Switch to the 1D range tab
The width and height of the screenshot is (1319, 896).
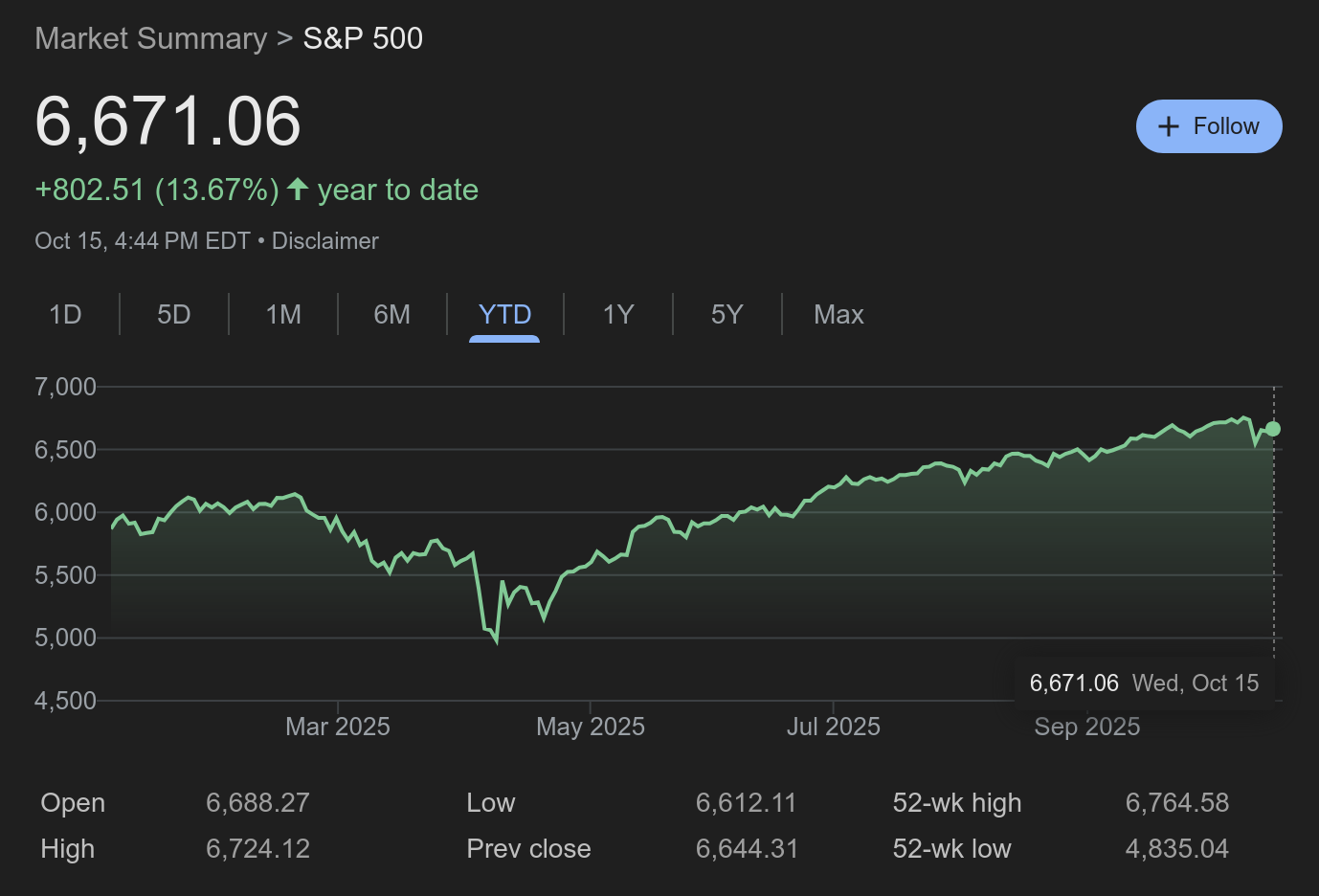(x=65, y=314)
